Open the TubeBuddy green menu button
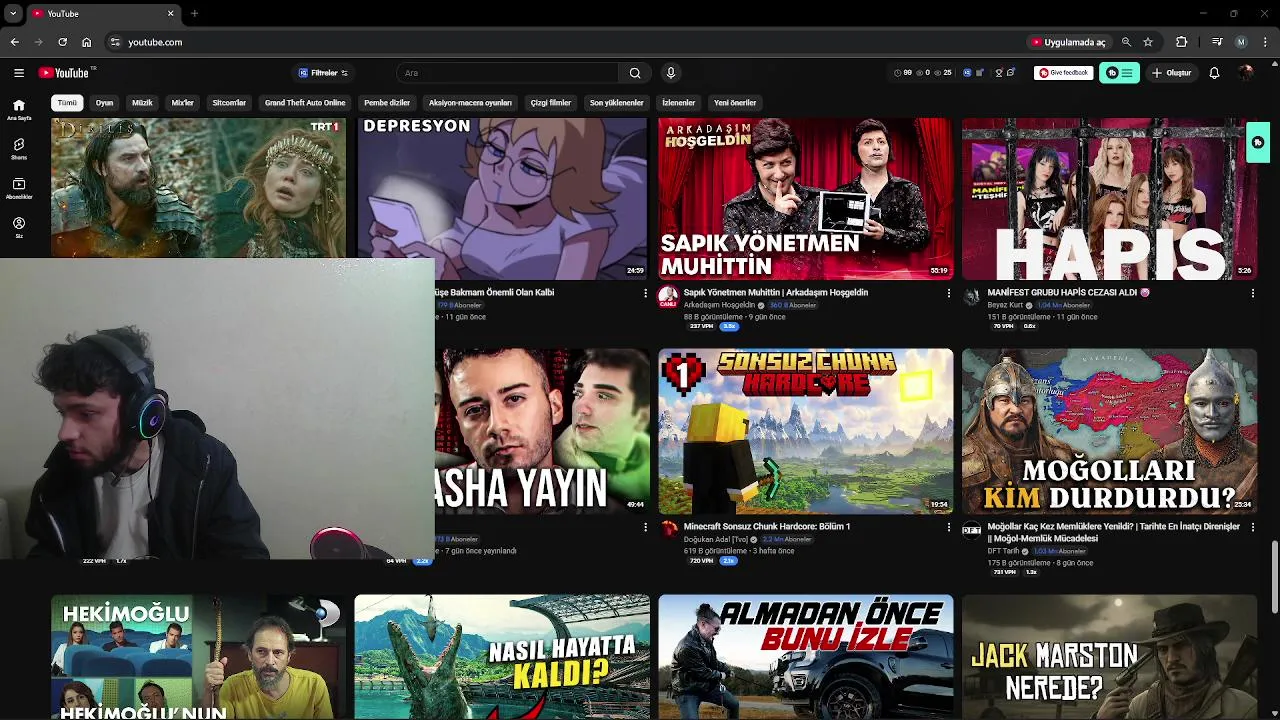 1119,73
